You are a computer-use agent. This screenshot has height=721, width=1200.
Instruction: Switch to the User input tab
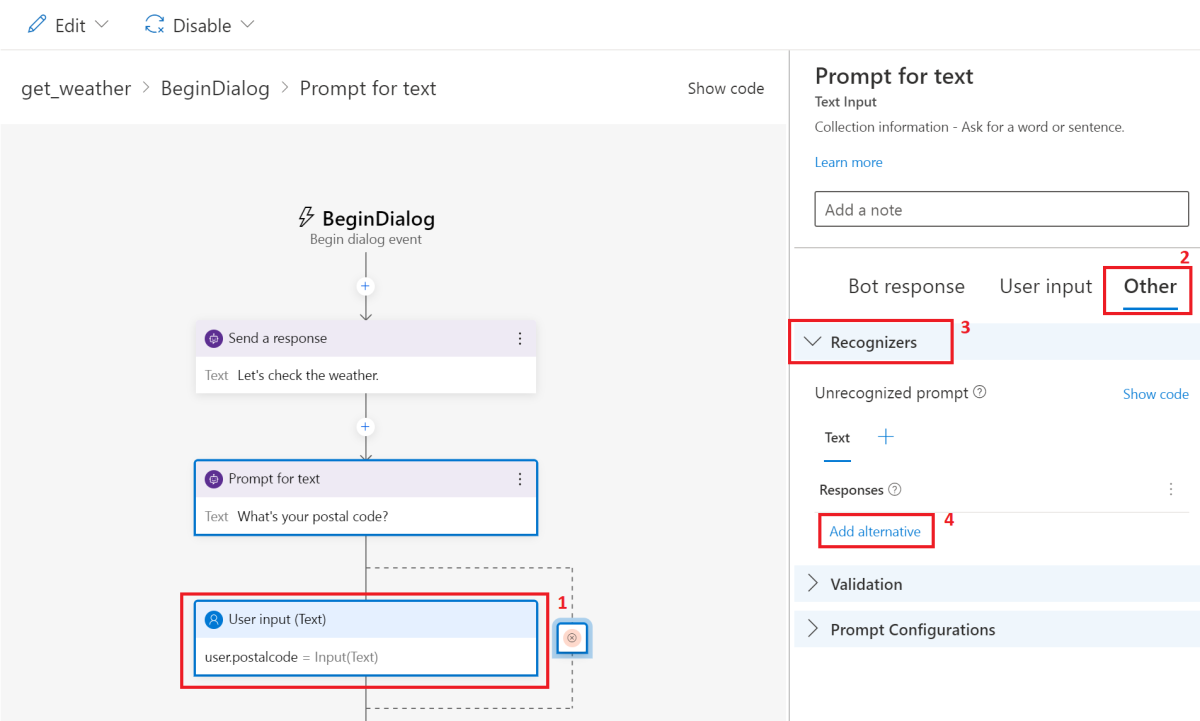click(1045, 287)
